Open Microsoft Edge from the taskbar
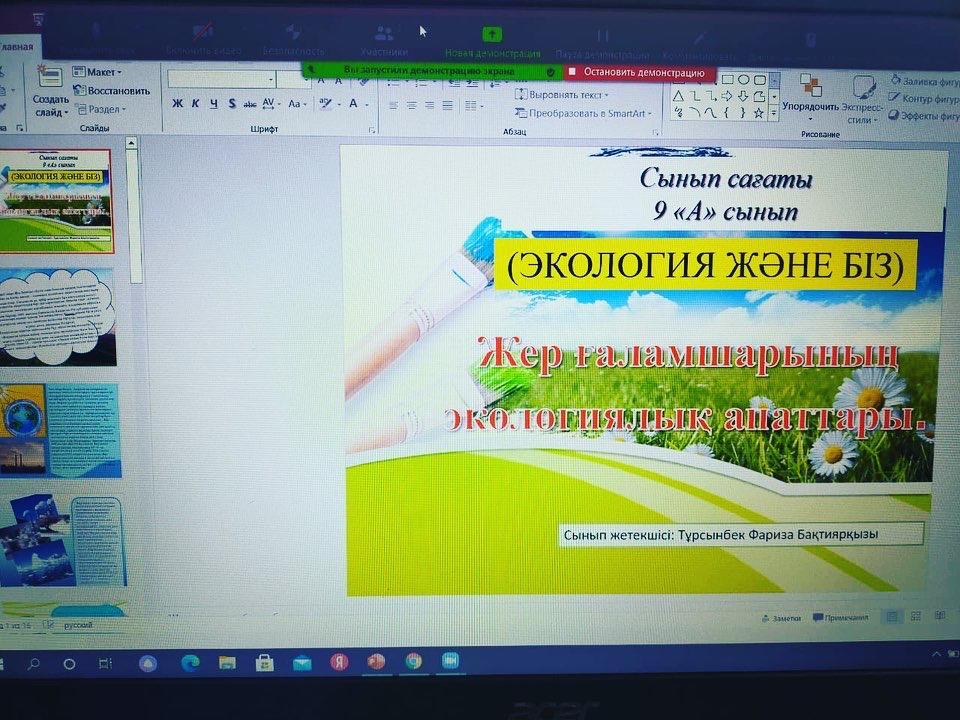The image size is (960, 720). point(190,662)
